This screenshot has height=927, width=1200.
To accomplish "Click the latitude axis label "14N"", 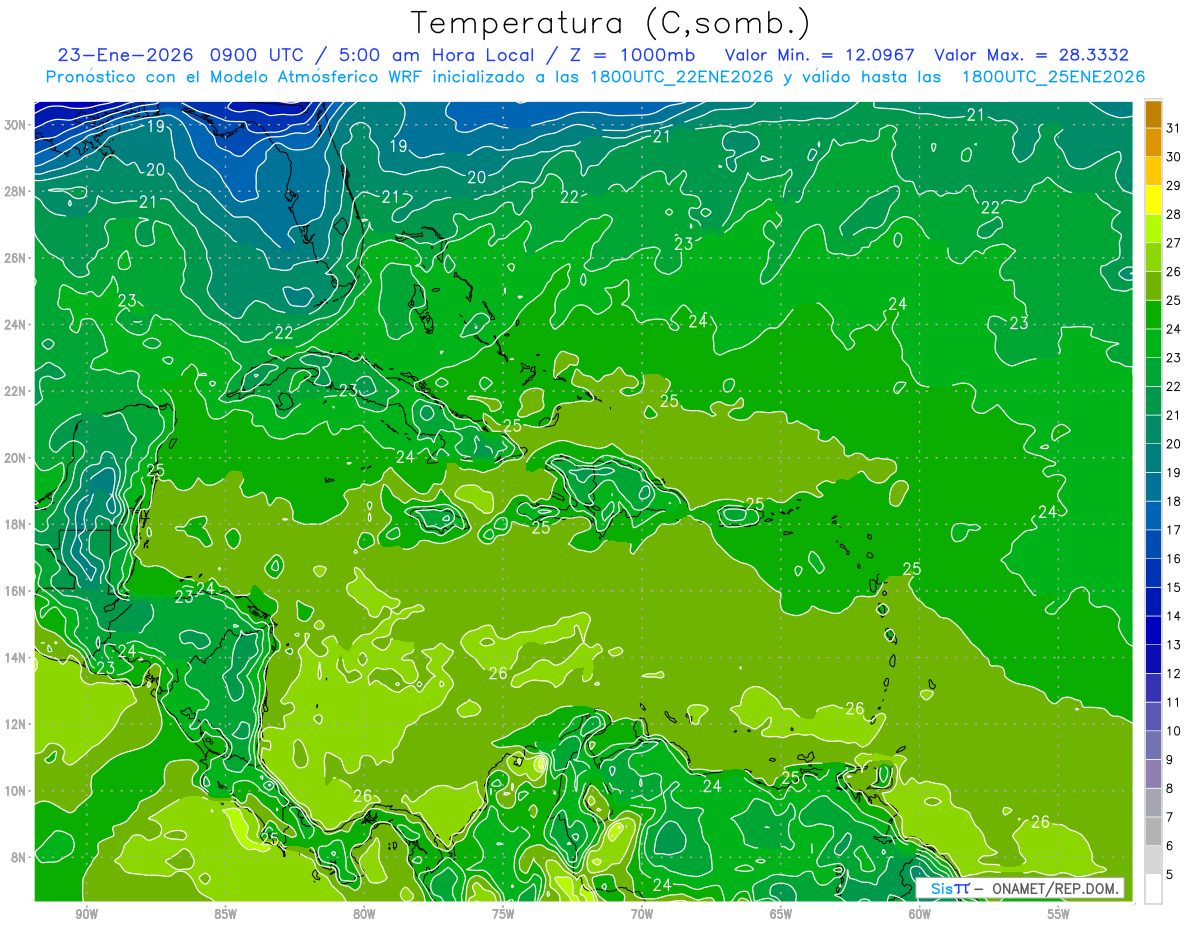I will click(x=16, y=658).
